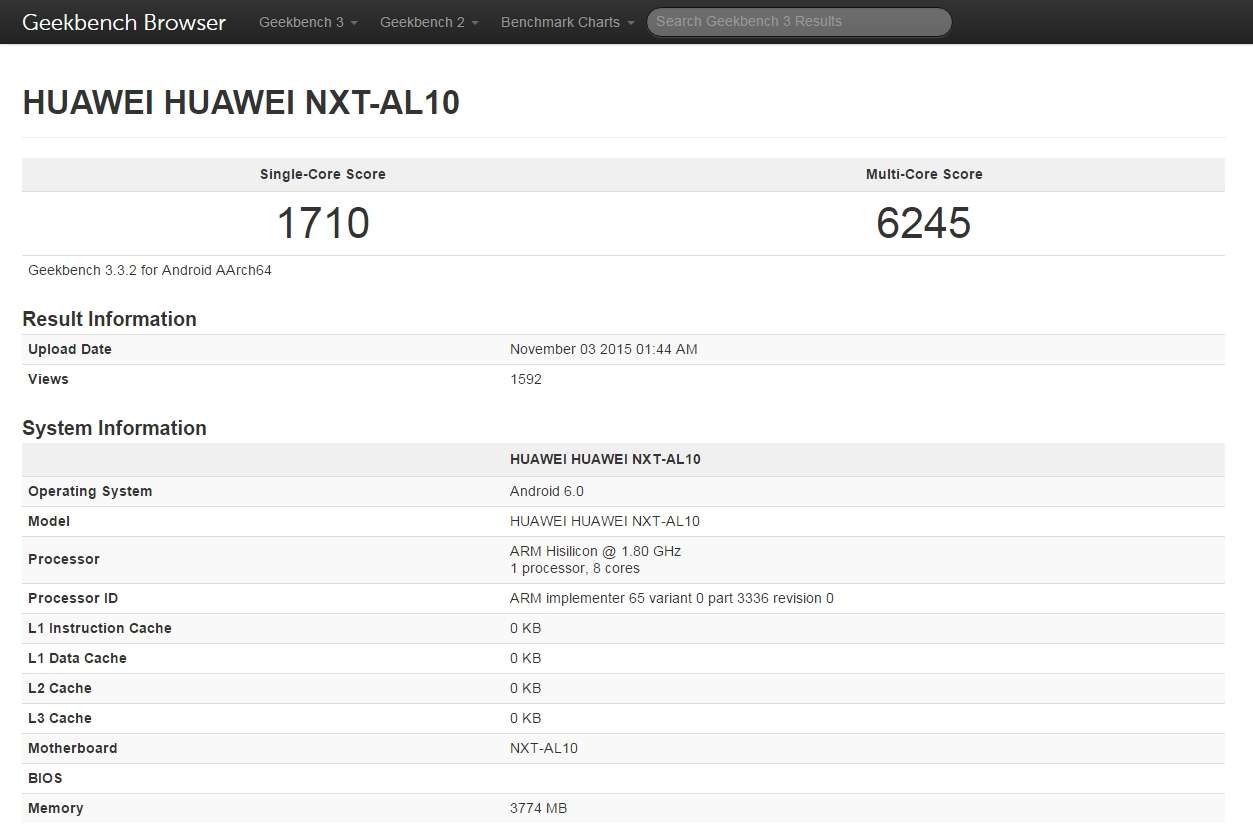Screen dimensions: 1253x837
Task: Select ARM Hisilicon @ 1.80 GHz text
Action: (595, 551)
